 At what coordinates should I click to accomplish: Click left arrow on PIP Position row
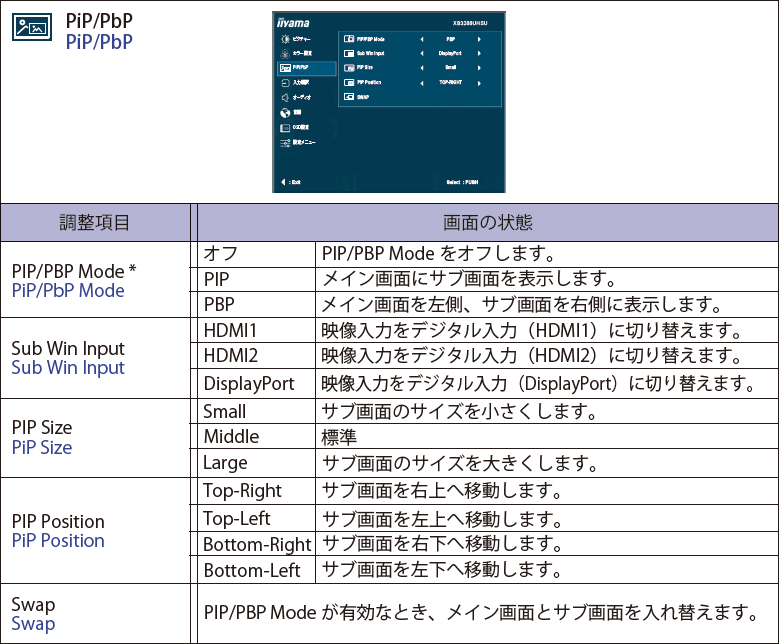422,83
